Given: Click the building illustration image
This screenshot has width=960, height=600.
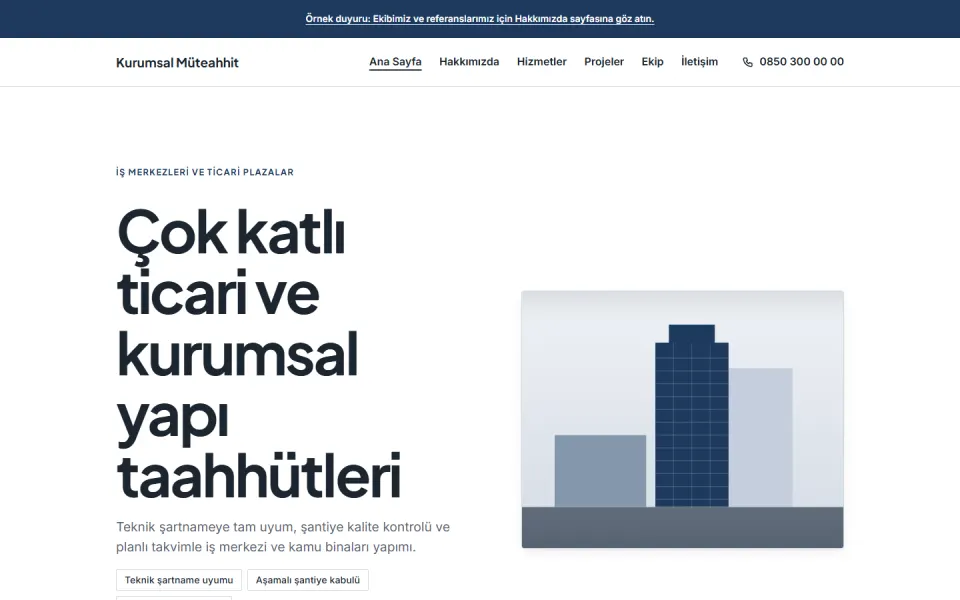Looking at the screenshot, I should (683, 419).
